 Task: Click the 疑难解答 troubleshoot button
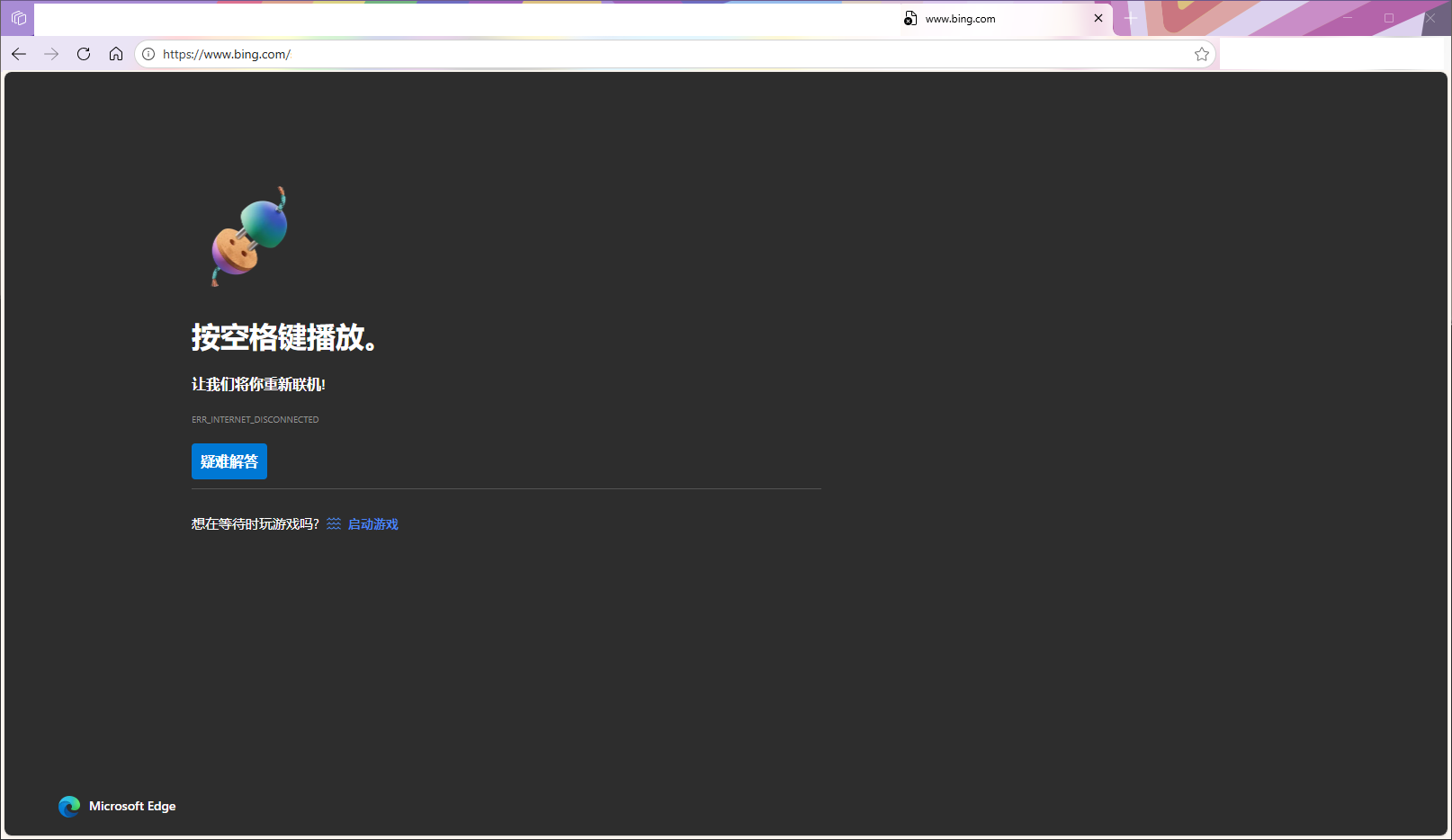[x=229, y=461]
